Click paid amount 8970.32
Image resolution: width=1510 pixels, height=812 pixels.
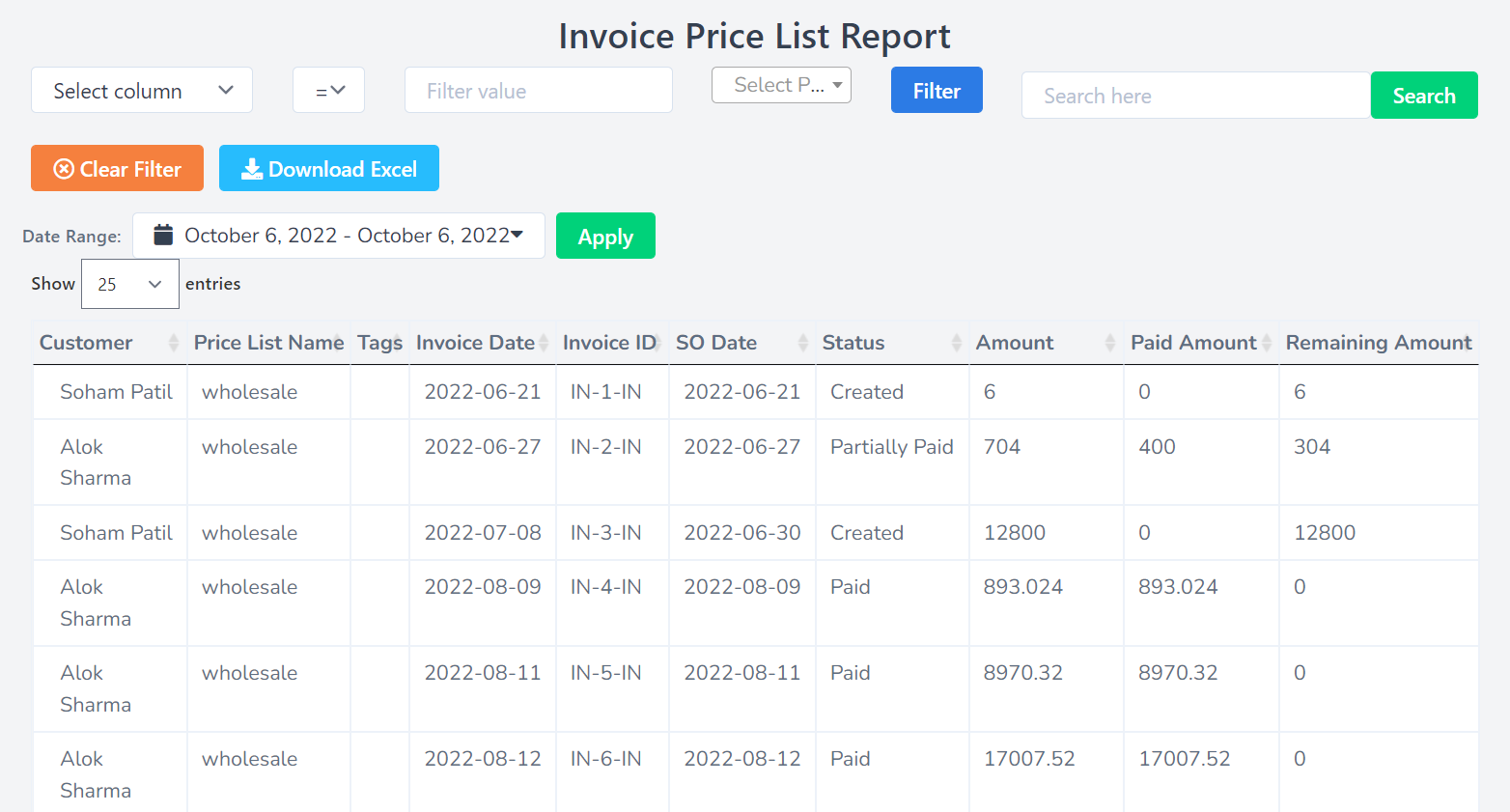[x=1178, y=673]
